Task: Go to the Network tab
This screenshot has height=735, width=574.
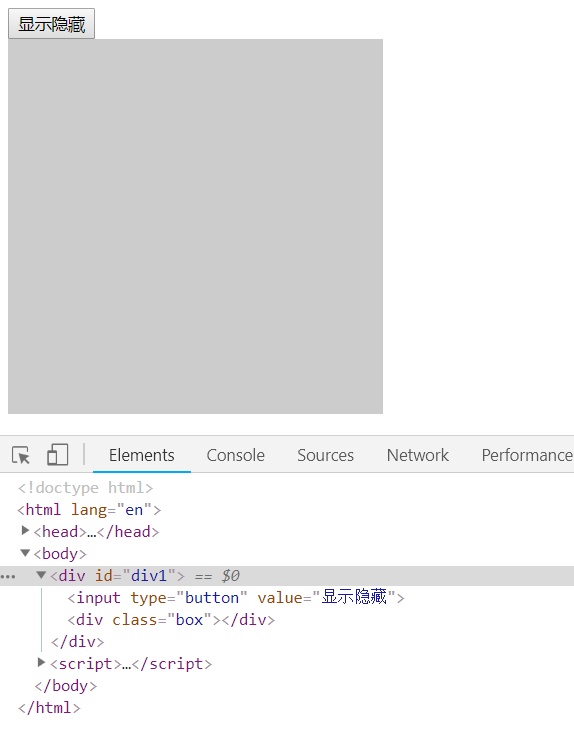Action: coord(417,455)
